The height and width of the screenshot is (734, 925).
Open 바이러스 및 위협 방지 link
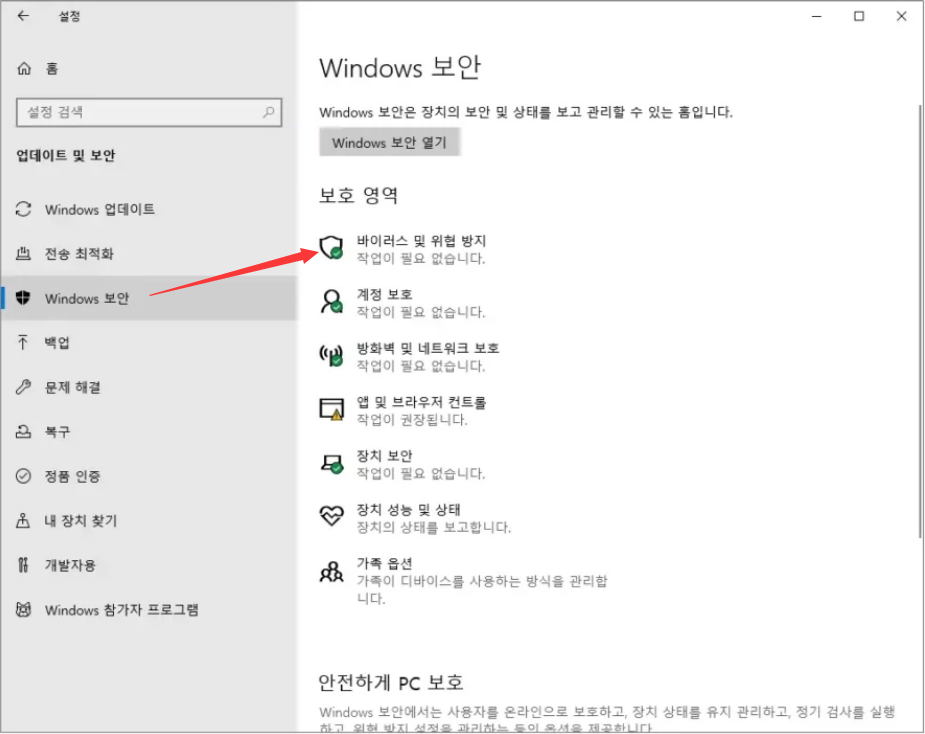click(x=421, y=241)
